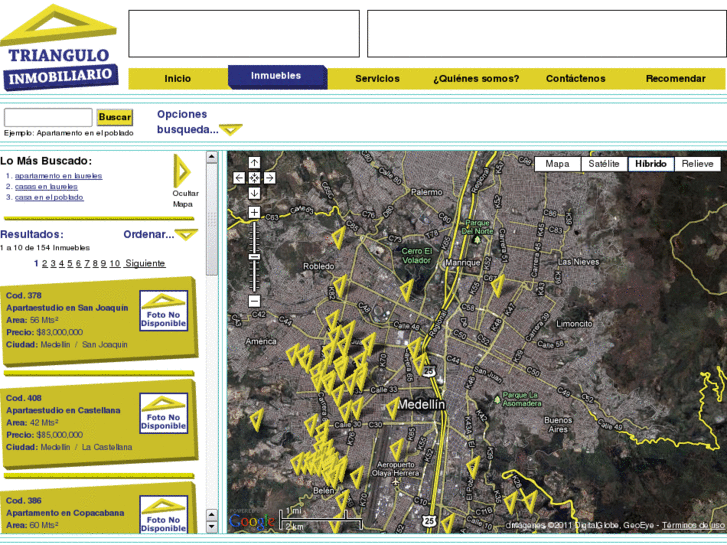The height and width of the screenshot is (545, 727).
Task: Open the Términos de uso map link
Action: [x=693, y=525]
